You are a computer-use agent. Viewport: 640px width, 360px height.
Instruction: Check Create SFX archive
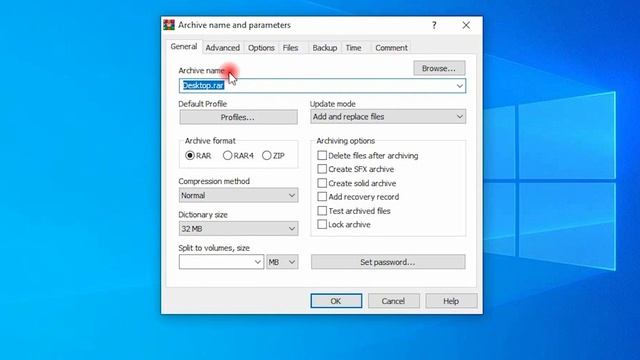tap(322, 169)
